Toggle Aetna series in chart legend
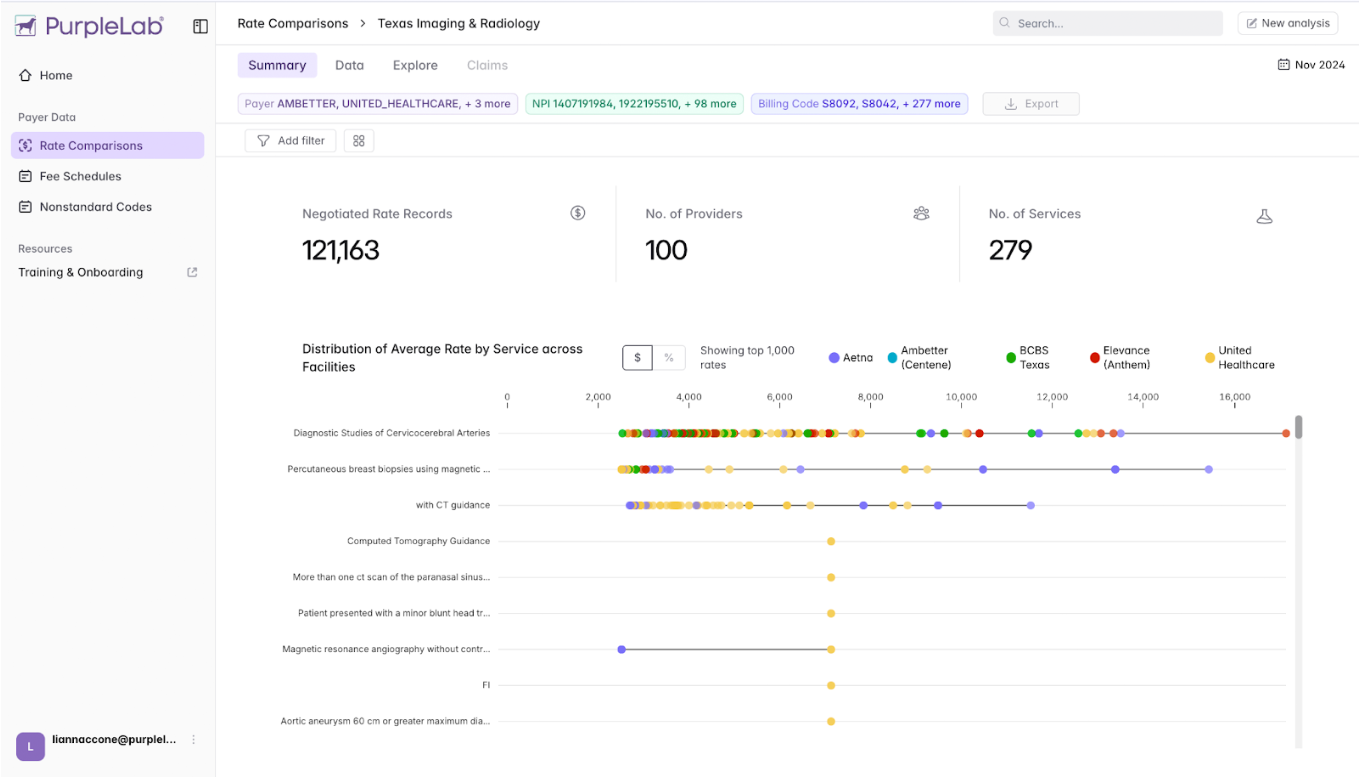This screenshot has height=778, width=1360. 851,358
